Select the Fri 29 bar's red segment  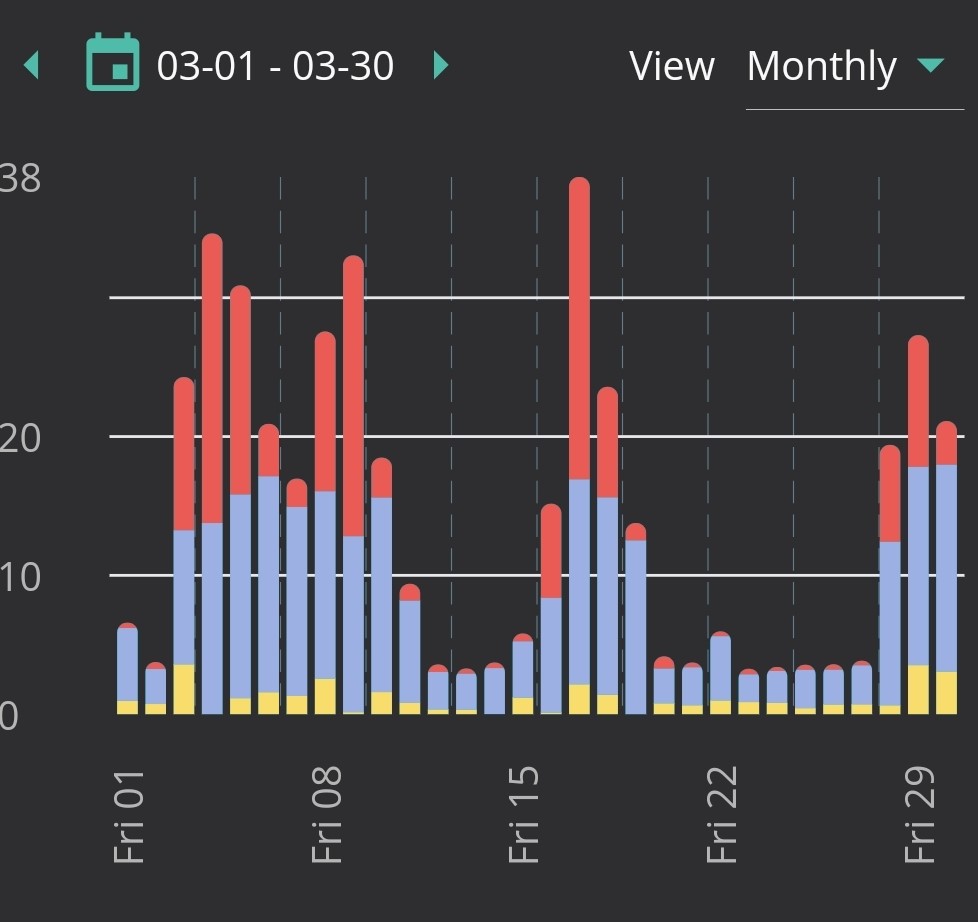click(x=918, y=402)
